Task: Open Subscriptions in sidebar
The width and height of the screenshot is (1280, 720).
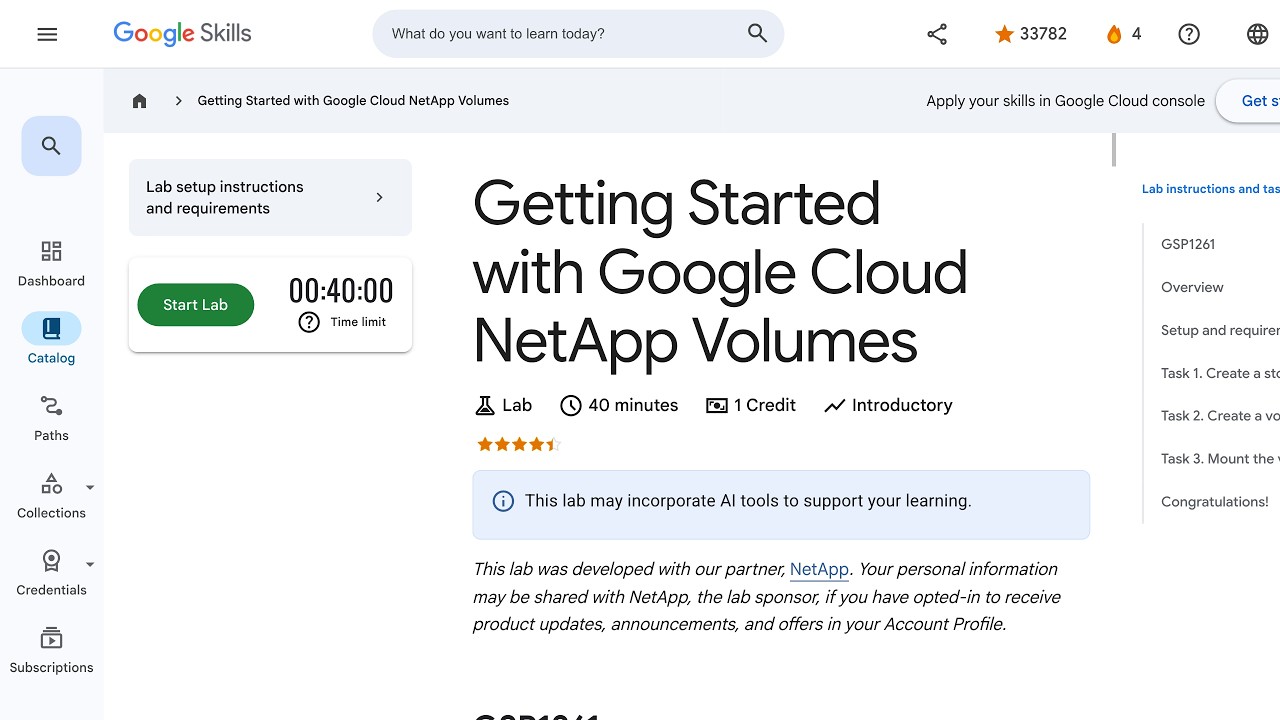Action: (x=51, y=650)
